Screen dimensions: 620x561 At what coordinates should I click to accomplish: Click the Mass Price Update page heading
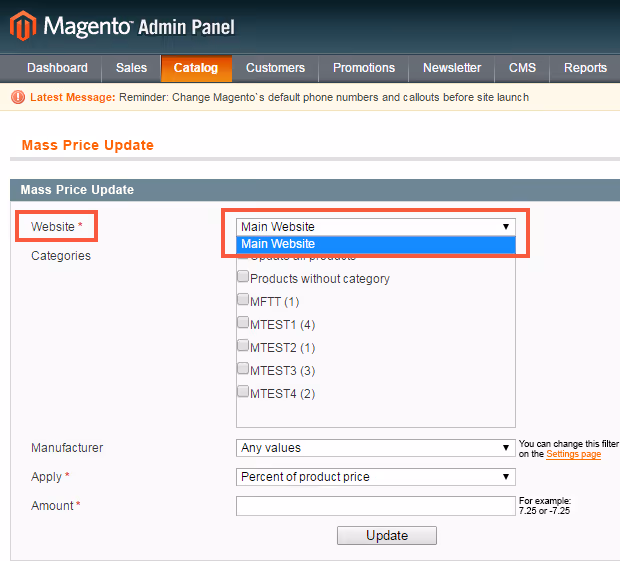87,145
